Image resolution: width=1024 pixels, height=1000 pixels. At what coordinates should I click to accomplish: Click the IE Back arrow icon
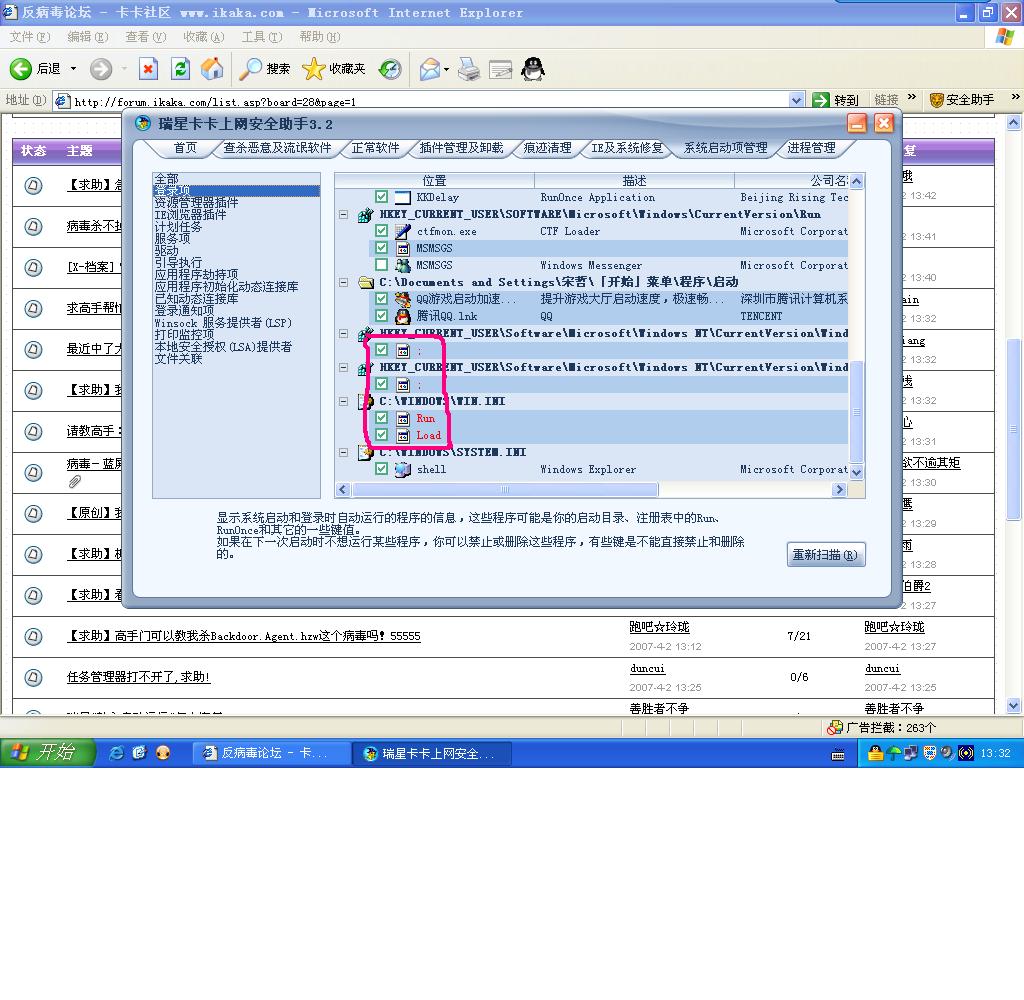[x=20, y=69]
